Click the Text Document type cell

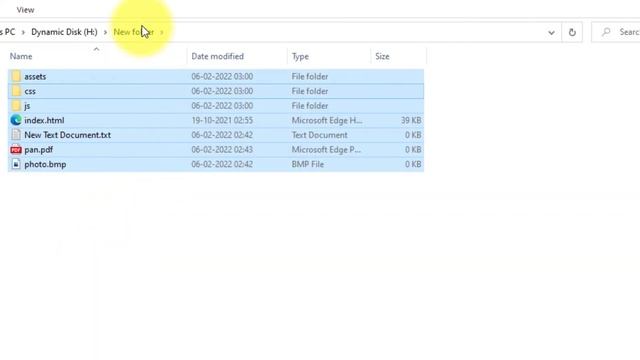pos(319,135)
